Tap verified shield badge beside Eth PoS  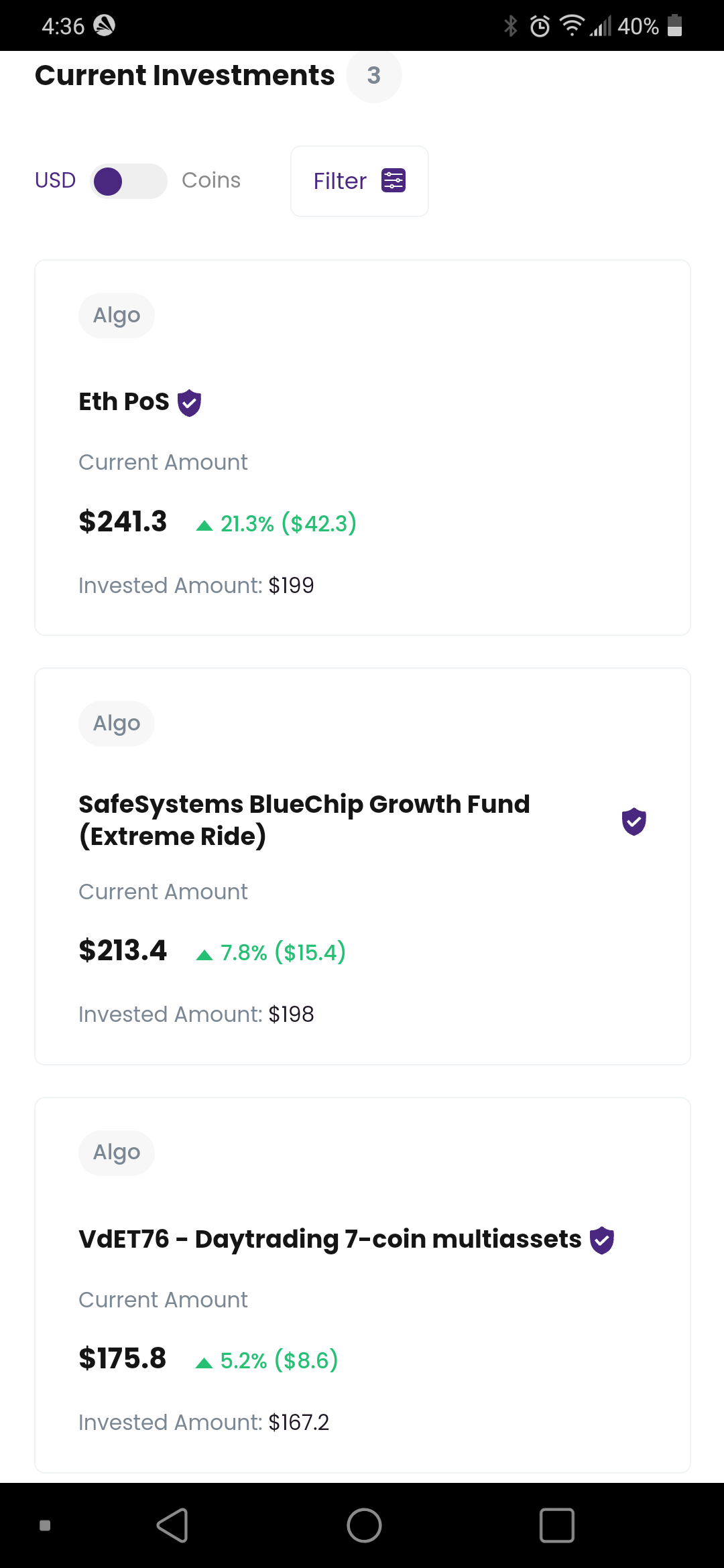tap(189, 403)
